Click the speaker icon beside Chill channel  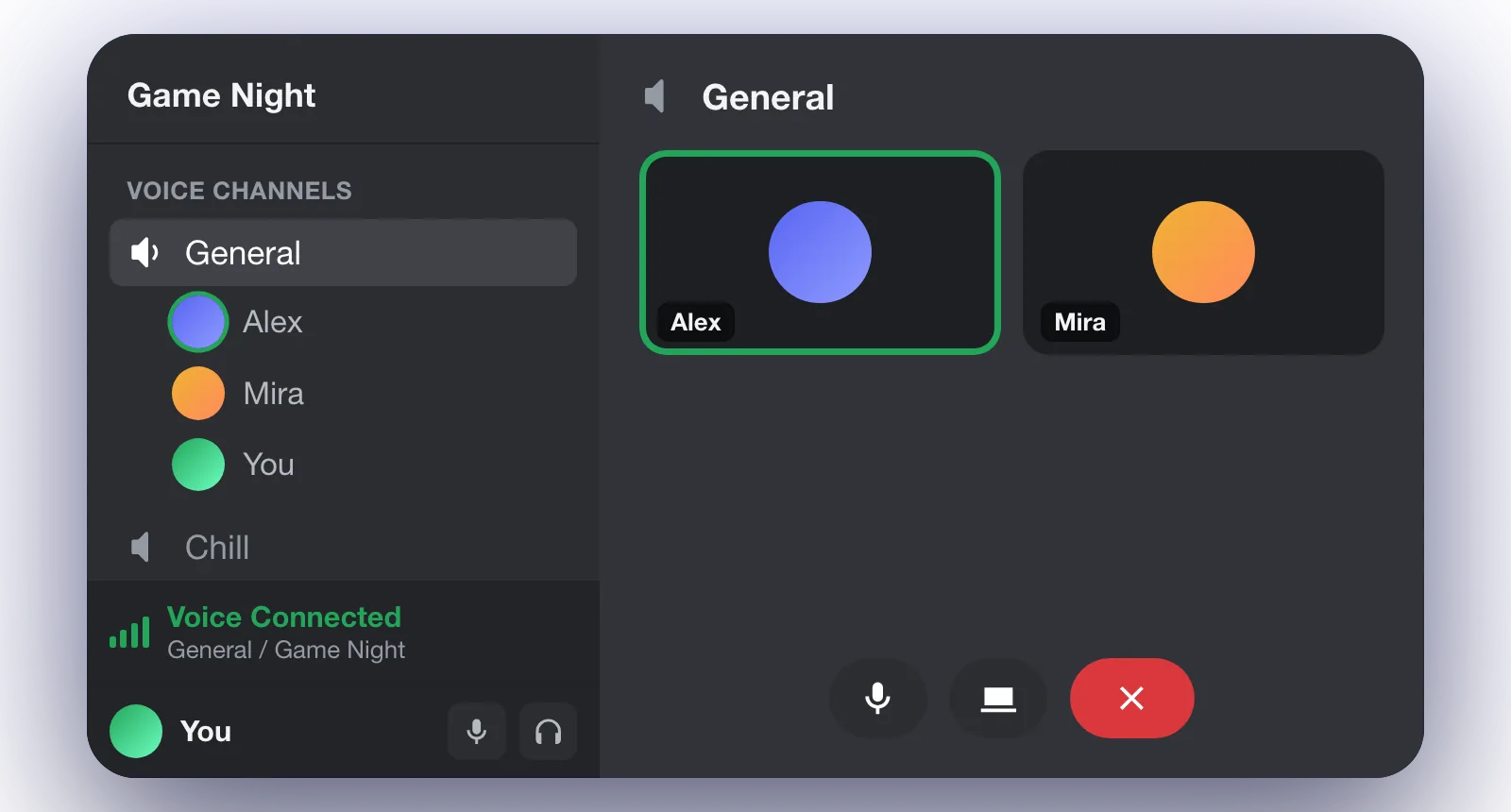tap(141, 547)
